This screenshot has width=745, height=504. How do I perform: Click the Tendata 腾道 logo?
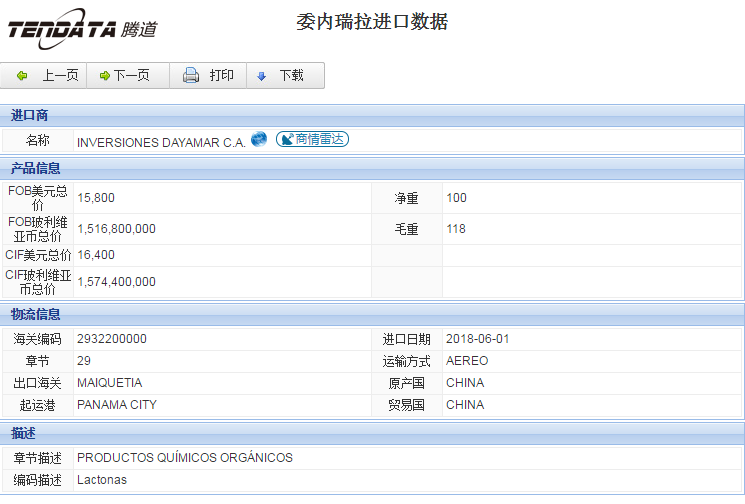pyautogui.click(x=82, y=29)
